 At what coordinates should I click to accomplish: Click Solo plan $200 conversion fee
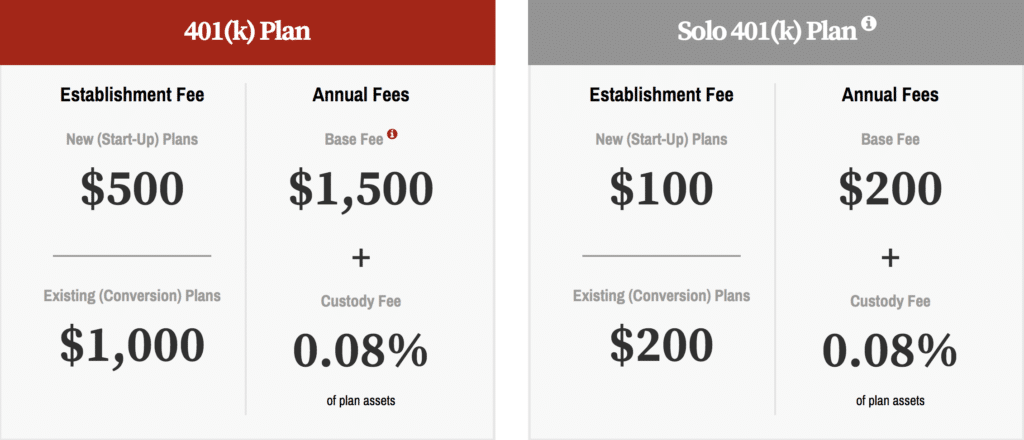[x=662, y=345]
